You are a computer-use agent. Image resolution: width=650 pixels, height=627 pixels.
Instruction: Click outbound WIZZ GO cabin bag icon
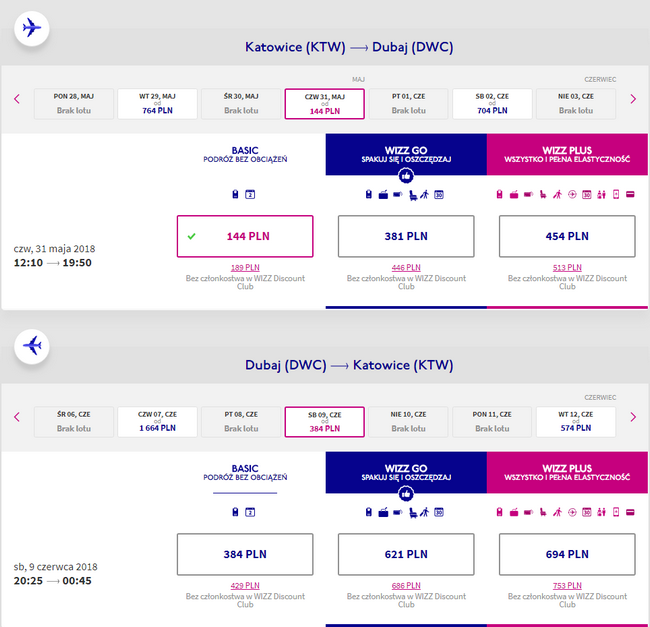pyautogui.click(x=369, y=194)
